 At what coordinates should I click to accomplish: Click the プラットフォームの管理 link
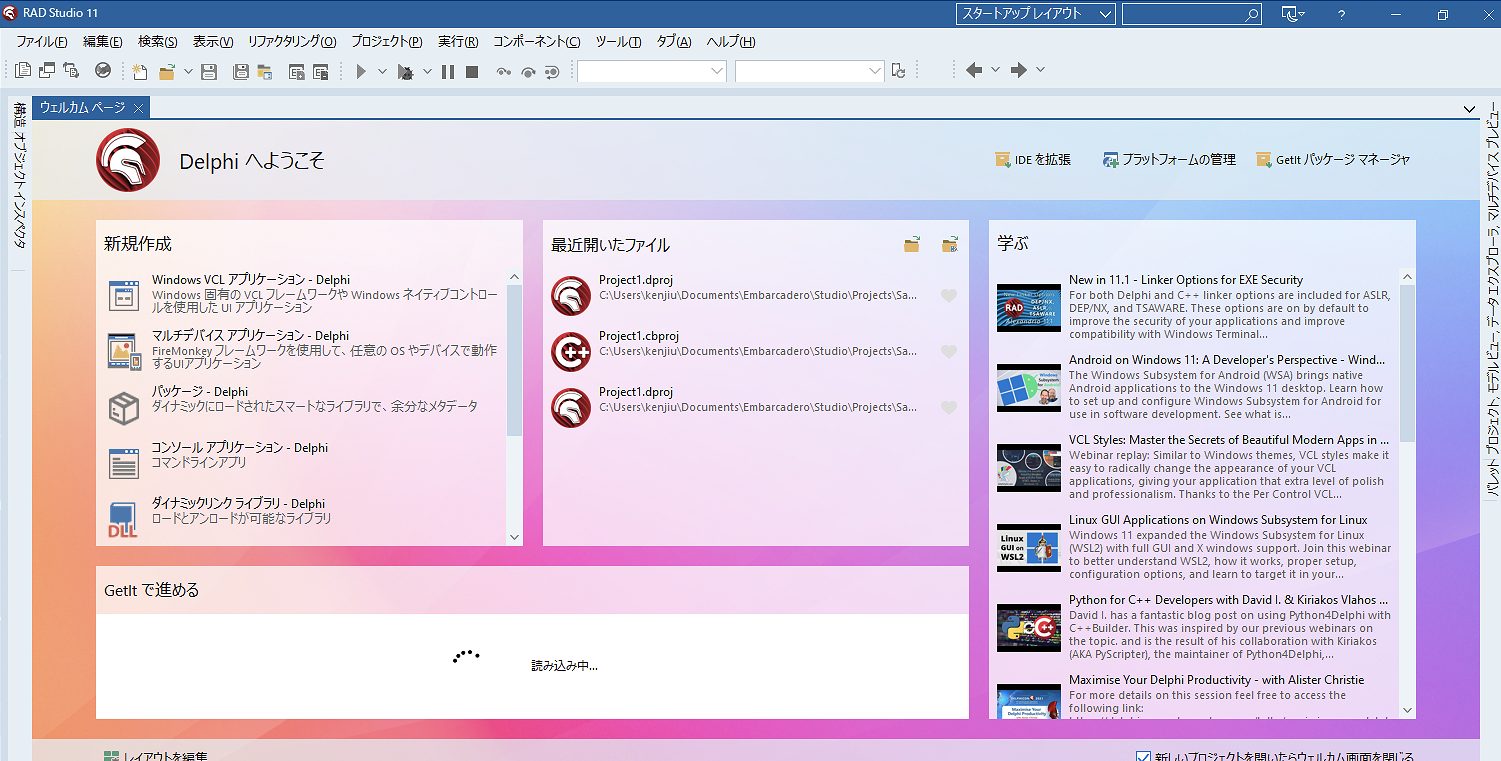(x=1169, y=160)
